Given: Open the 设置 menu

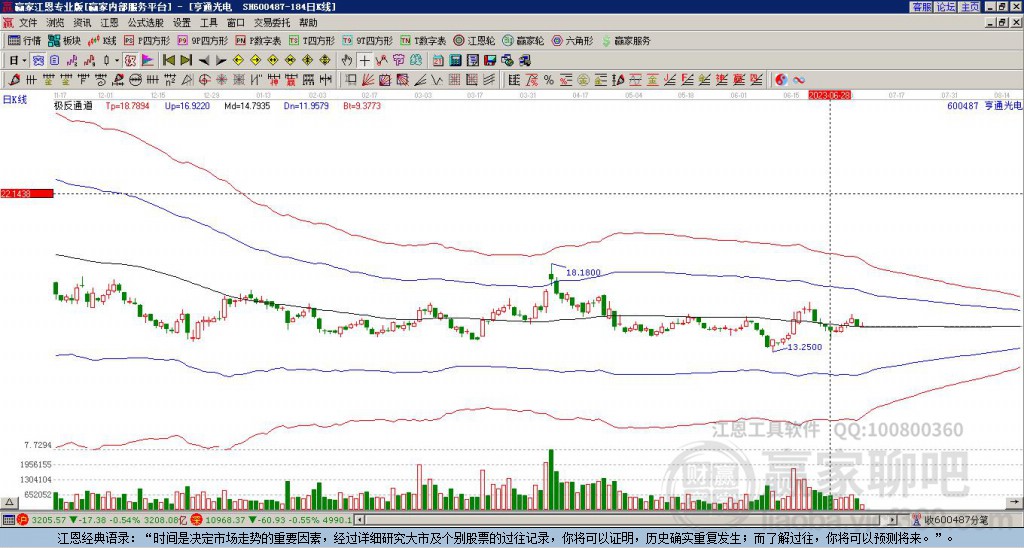Looking at the screenshot, I should click(x=182, y=23).
